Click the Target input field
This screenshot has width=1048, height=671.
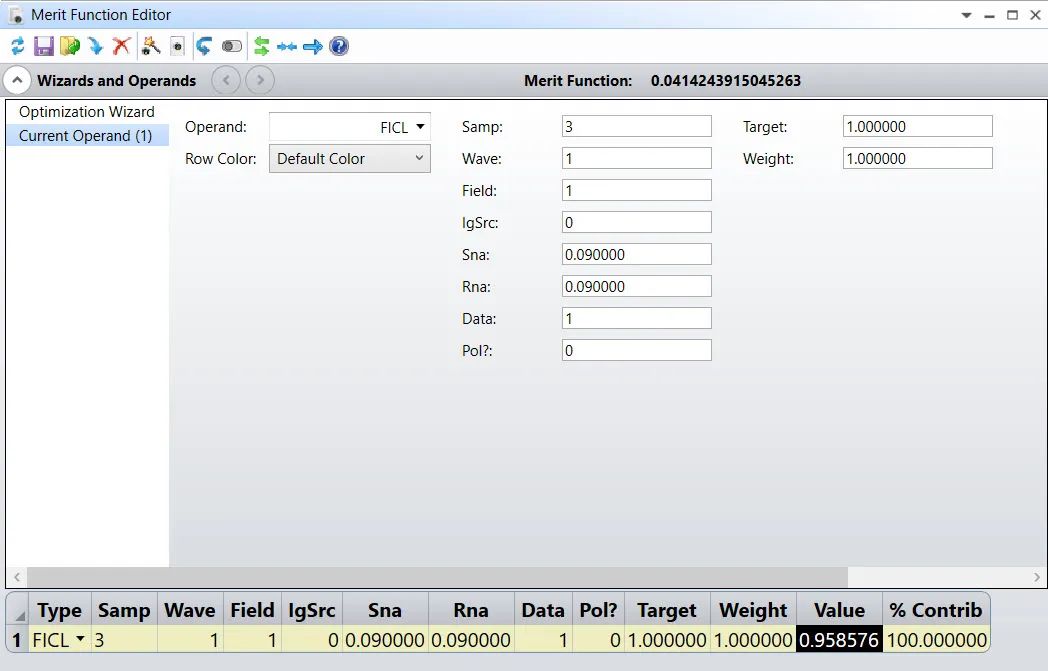(917, 126)
